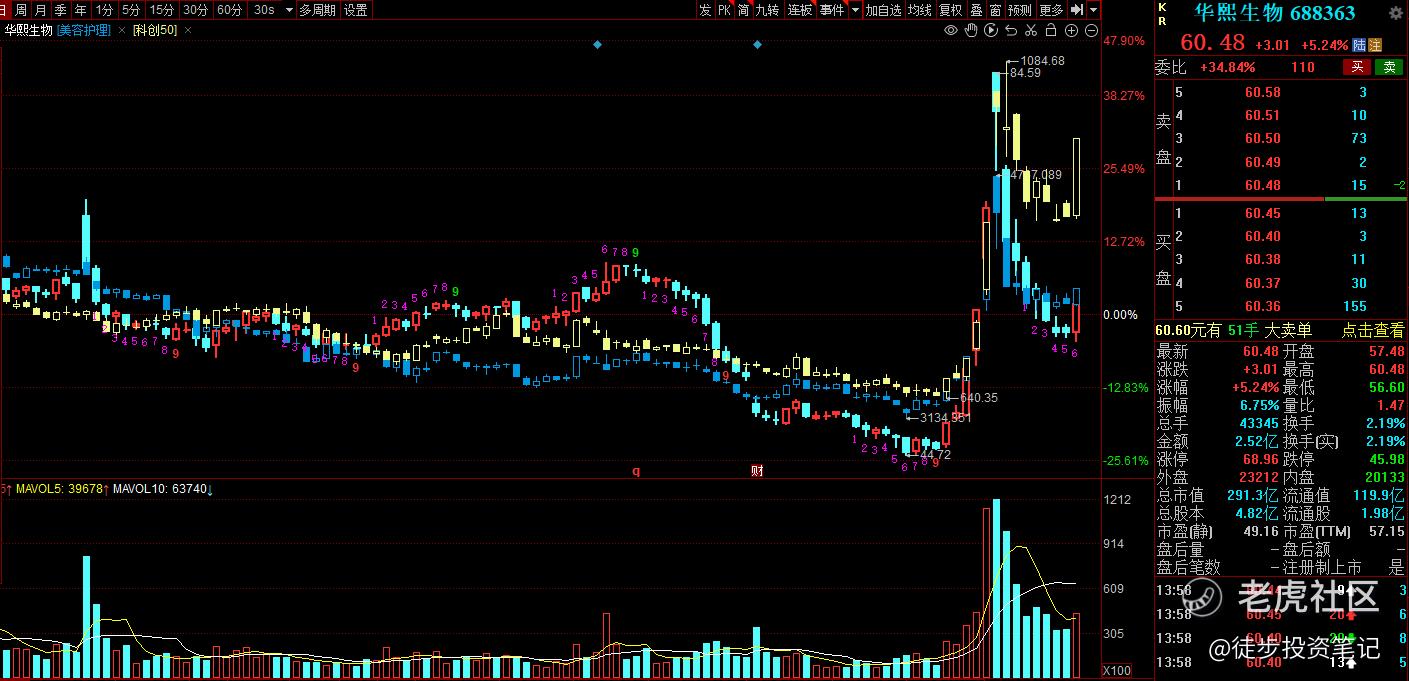Click the undo arrow icon above the chart
The image size is (1409, 681).
[x=1011, y=31]
